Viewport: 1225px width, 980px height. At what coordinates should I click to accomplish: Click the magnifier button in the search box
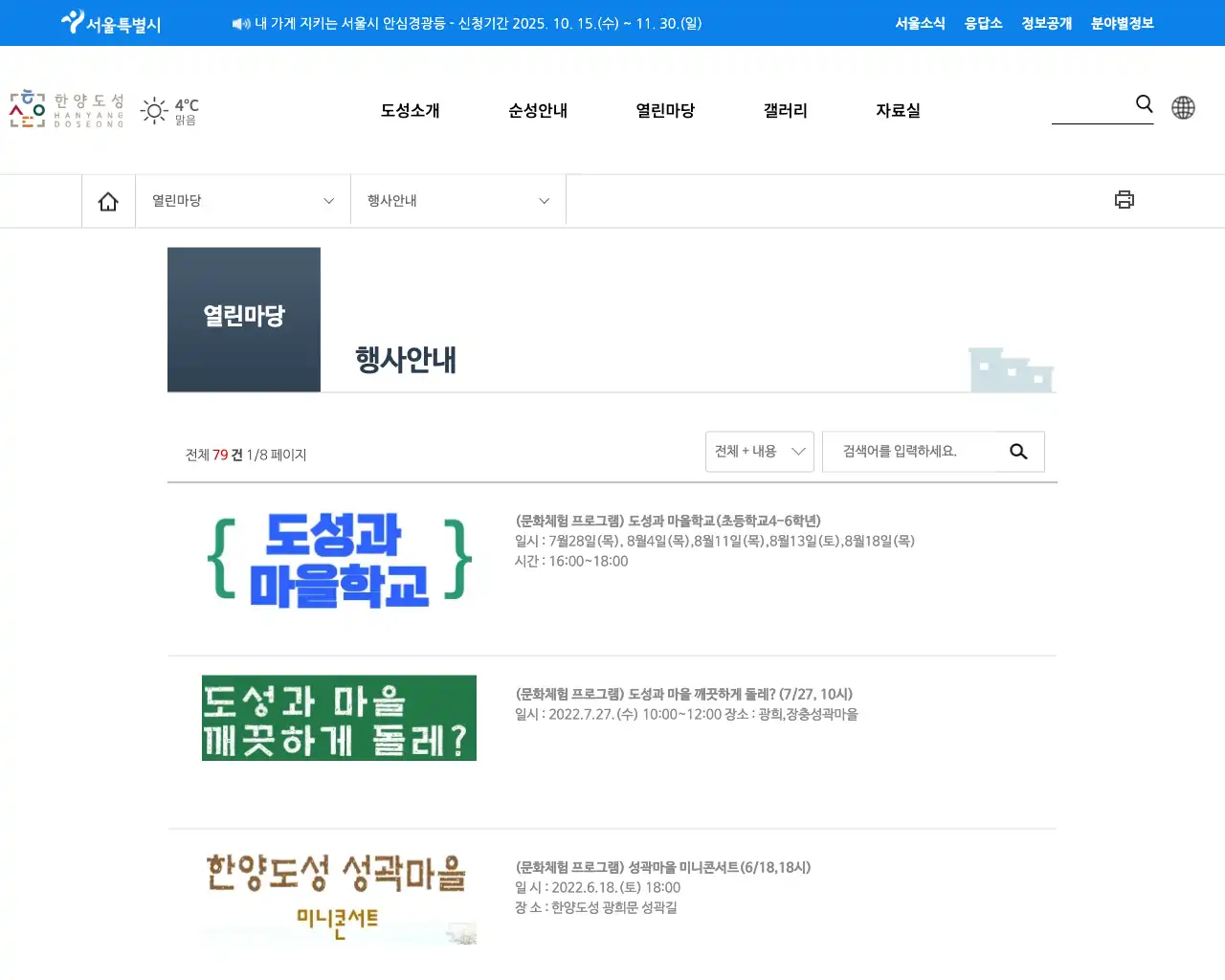1018,451
